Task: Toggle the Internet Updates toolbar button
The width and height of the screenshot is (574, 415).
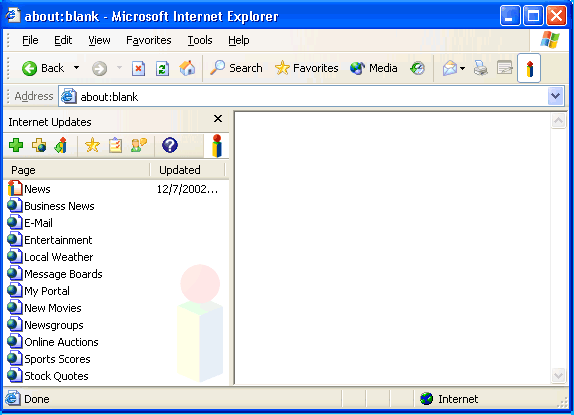Action: pyautogui.click(x=529, y=68)
